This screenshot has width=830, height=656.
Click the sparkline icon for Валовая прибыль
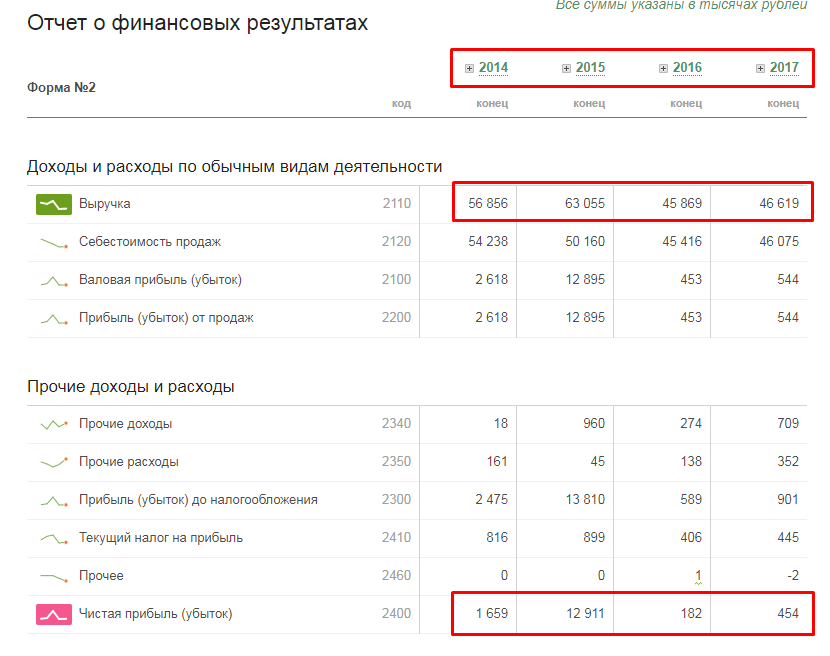pyautogui.click(x=53, y=280)
